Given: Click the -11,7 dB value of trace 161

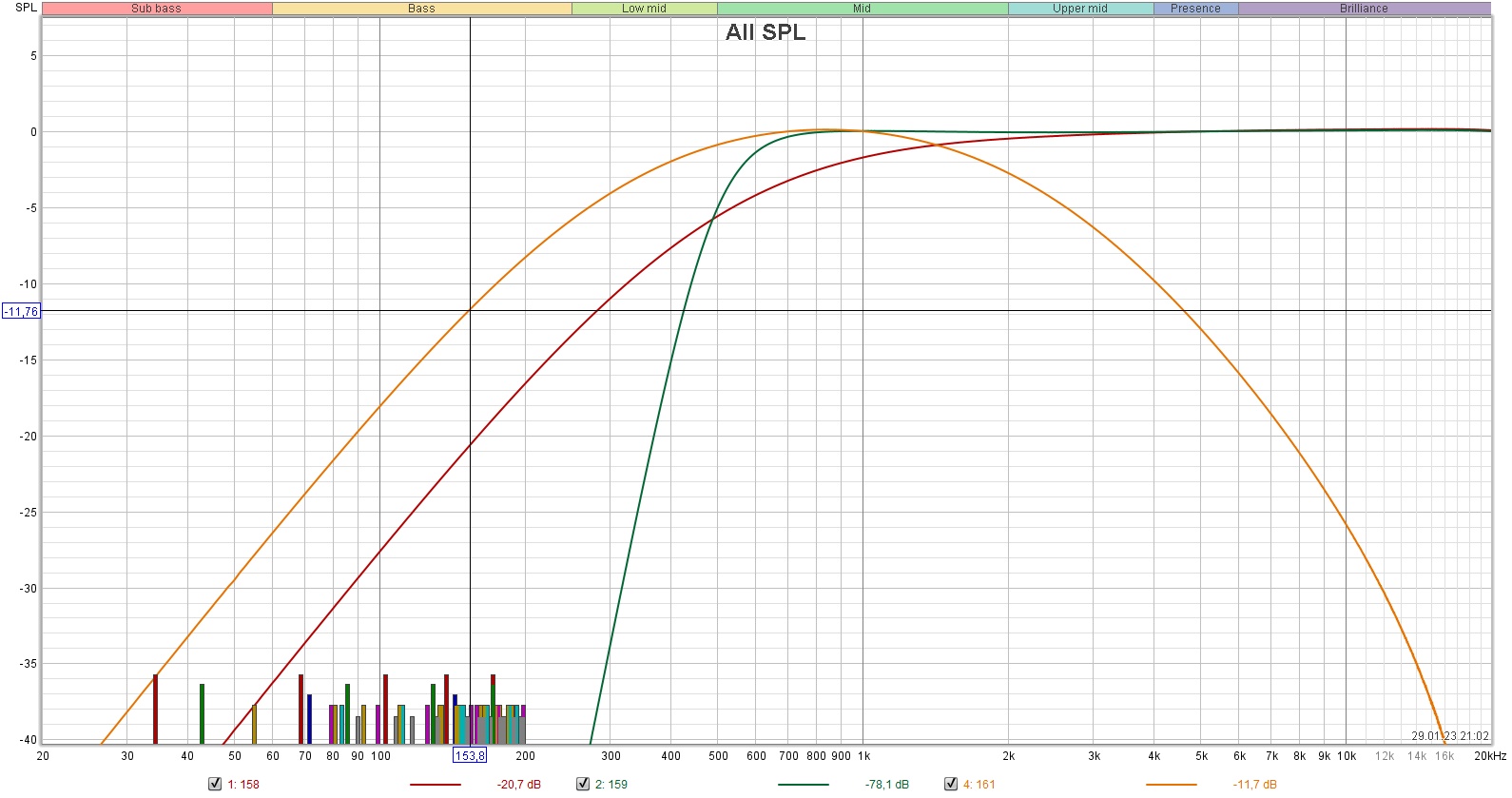Looking at the screenshot, I should [1255, 785].
